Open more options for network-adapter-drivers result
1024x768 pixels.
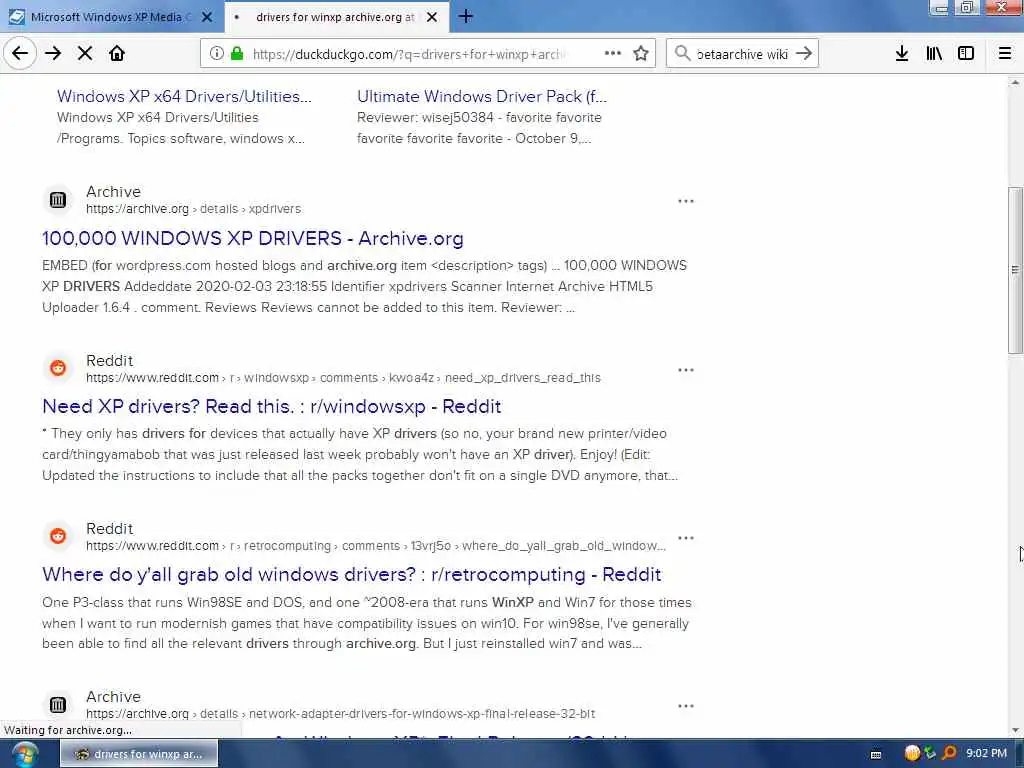(x=686, y=706)
